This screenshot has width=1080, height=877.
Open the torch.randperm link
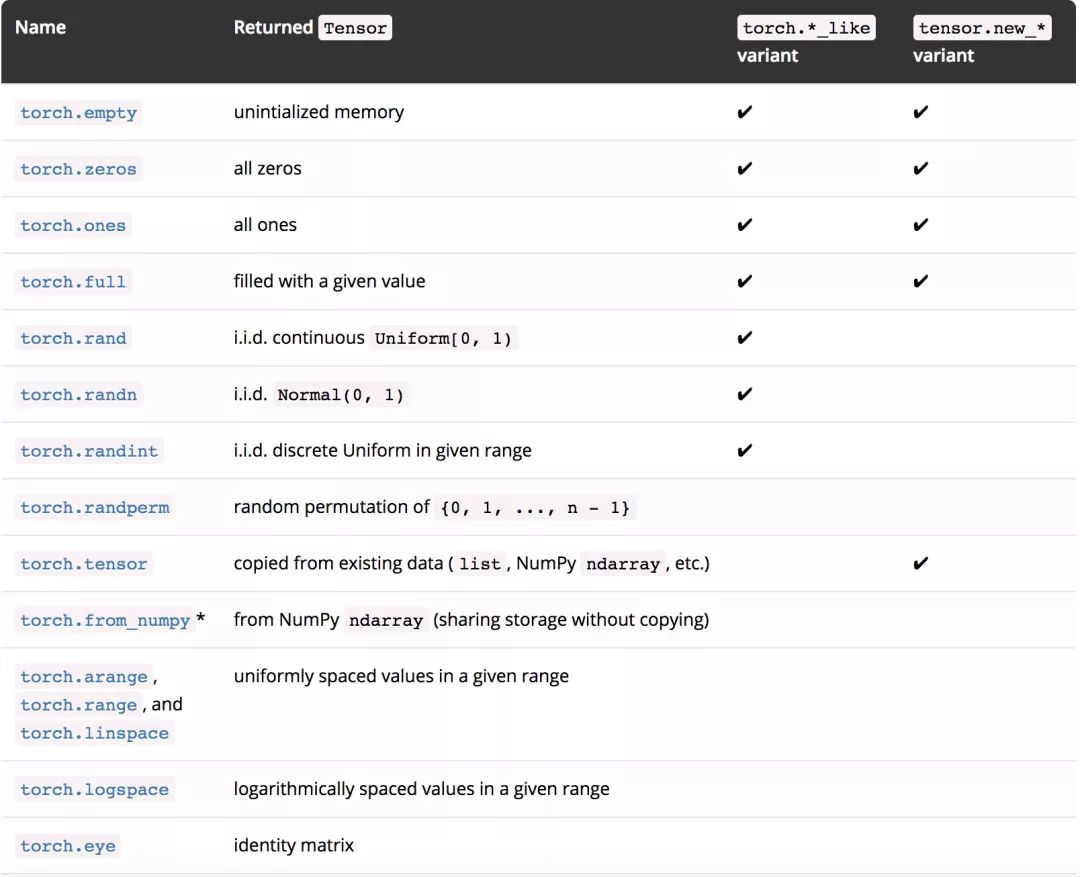95,508
